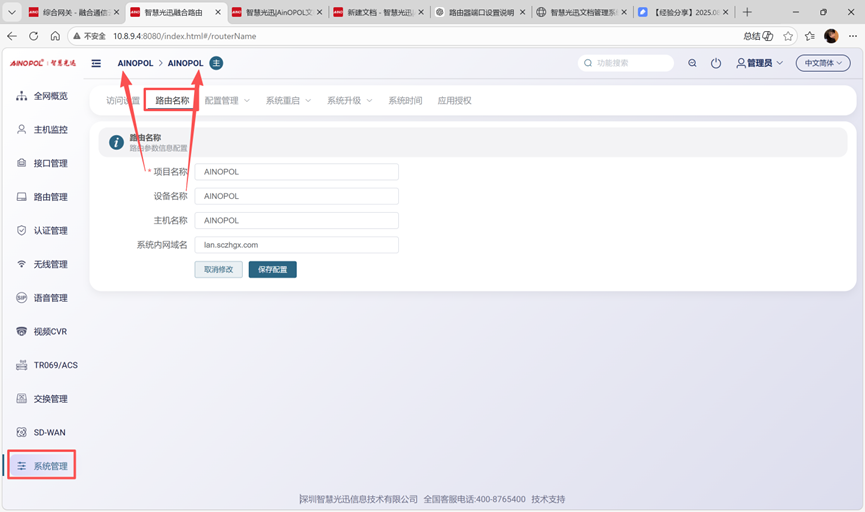Open the 管理员 user dropdown
865x512 pixels.
pos(760,63)
